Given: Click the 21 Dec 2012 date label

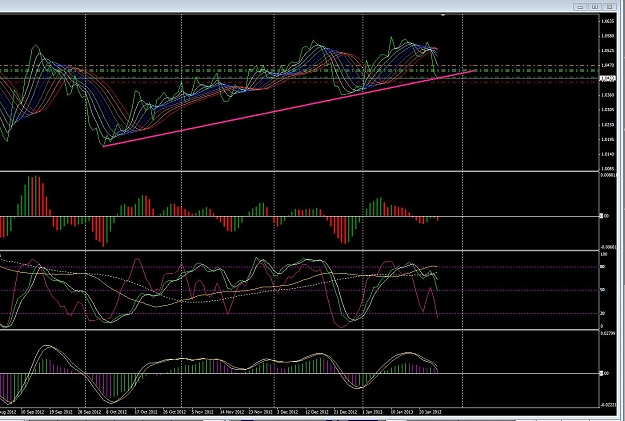Looking at the screenshot, I should [345, 412].
